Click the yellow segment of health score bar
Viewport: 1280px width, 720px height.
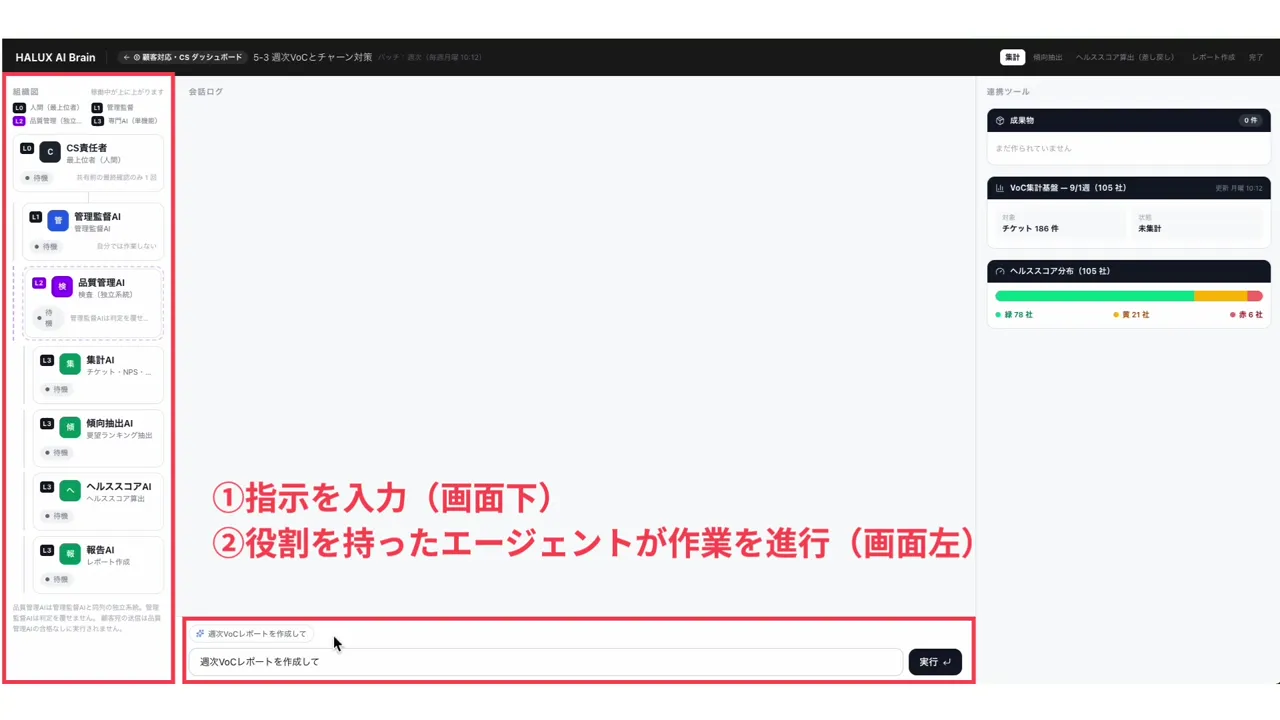(1220, 296)
